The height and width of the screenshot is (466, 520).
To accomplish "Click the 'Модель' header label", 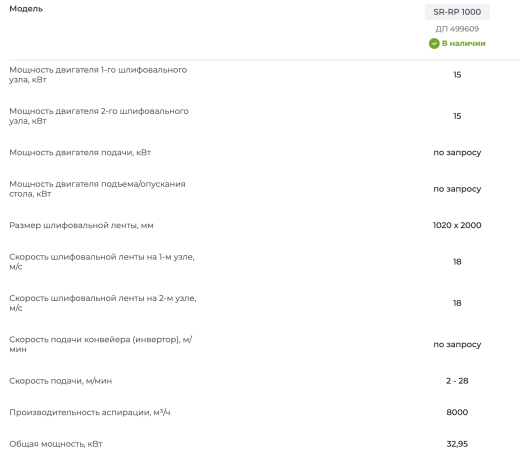I will (x=26, y=9).
